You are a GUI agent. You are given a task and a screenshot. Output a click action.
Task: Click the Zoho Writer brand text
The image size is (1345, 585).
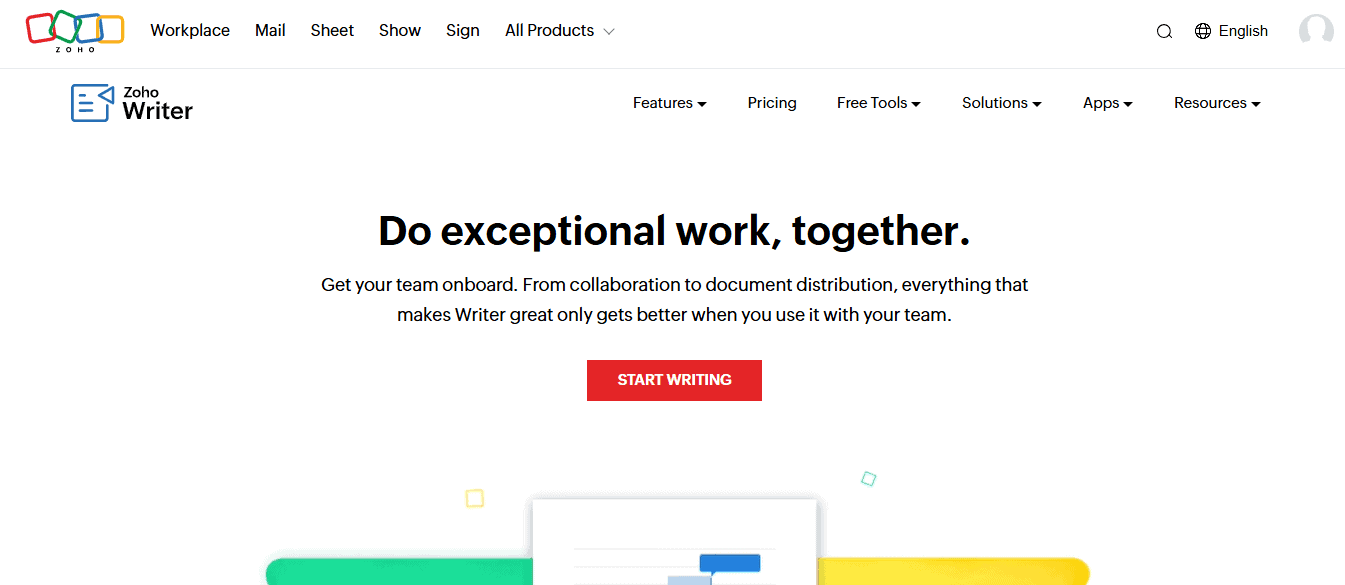157,104
